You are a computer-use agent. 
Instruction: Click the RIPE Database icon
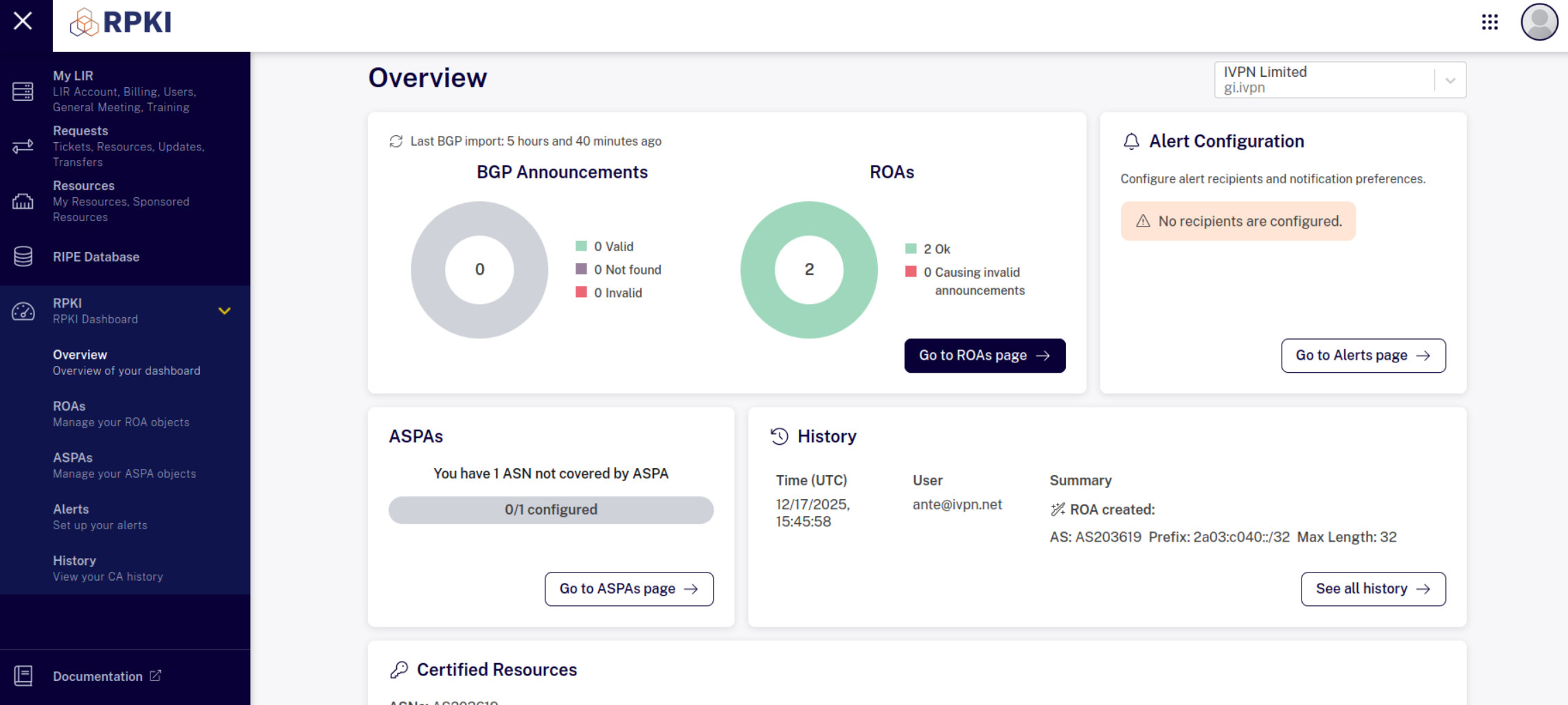23,257
